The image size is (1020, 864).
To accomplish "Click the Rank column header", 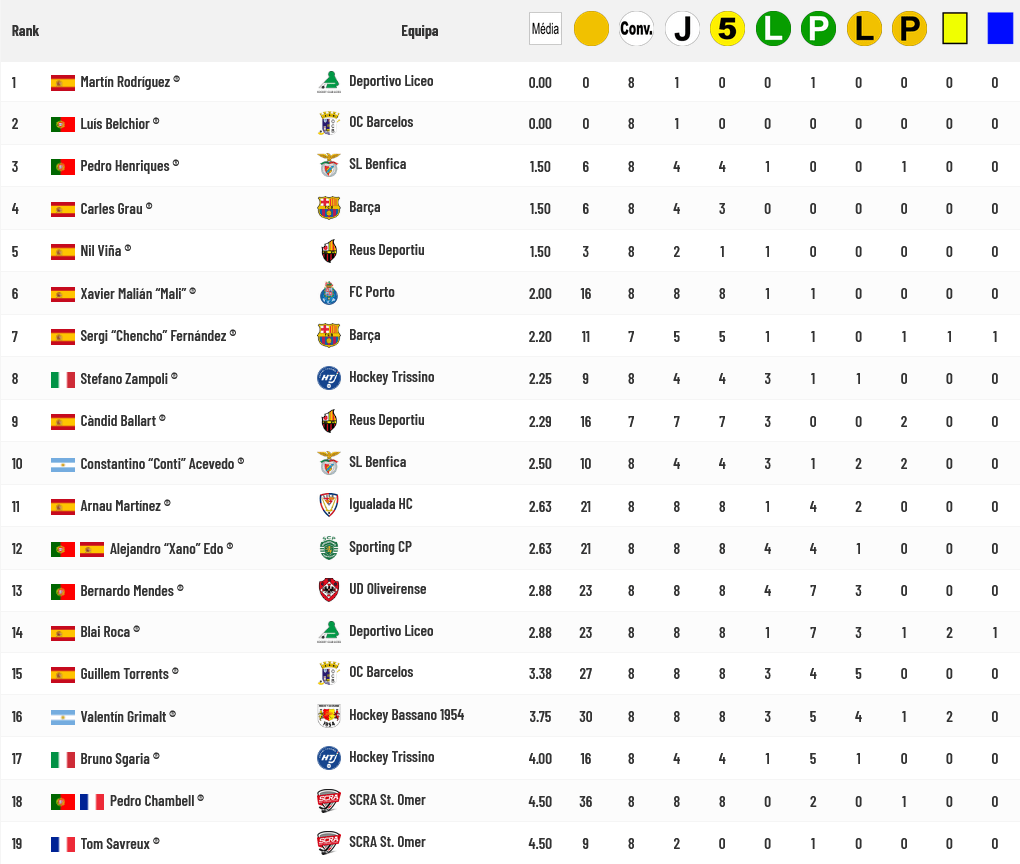I will click(25, 30).
